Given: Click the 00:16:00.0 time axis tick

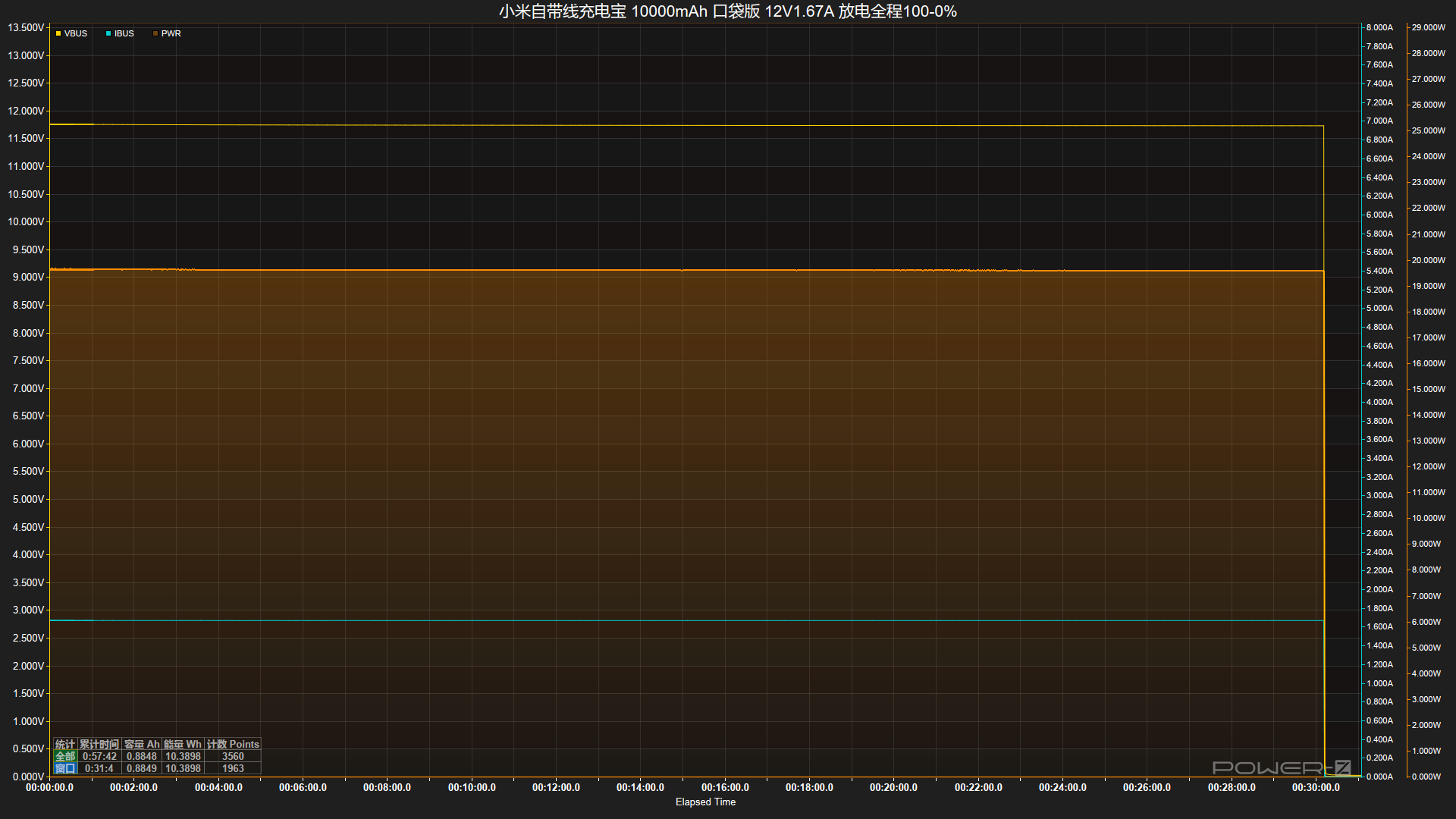Looking at the screenshot, I should pyautogui.click(x=725, y=787).
